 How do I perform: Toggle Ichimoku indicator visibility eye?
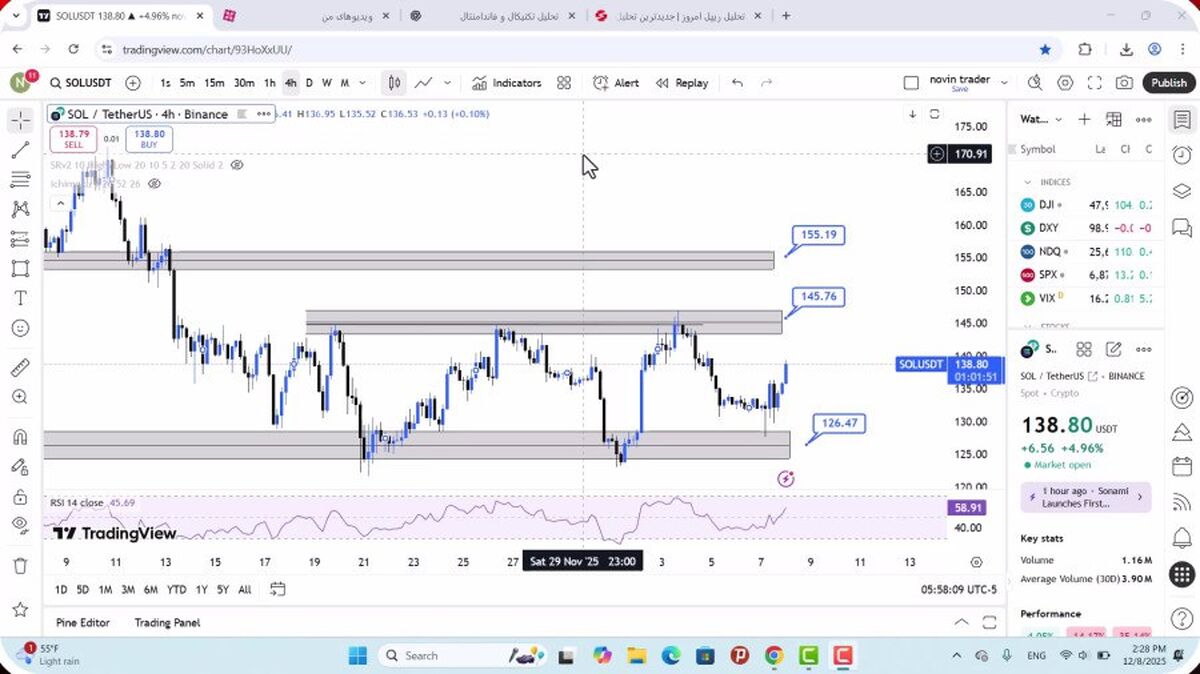(155, 184)
